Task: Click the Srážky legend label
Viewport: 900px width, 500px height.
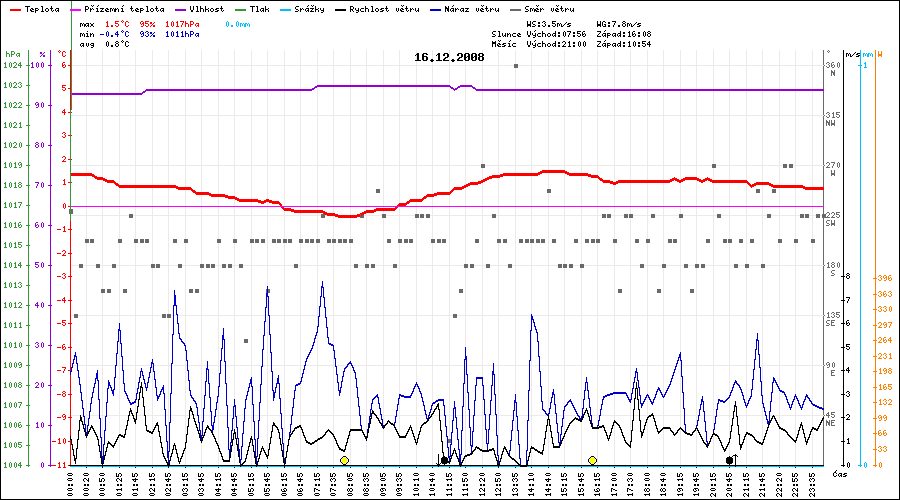Action: pyautogui.click(x=307, y=9)
